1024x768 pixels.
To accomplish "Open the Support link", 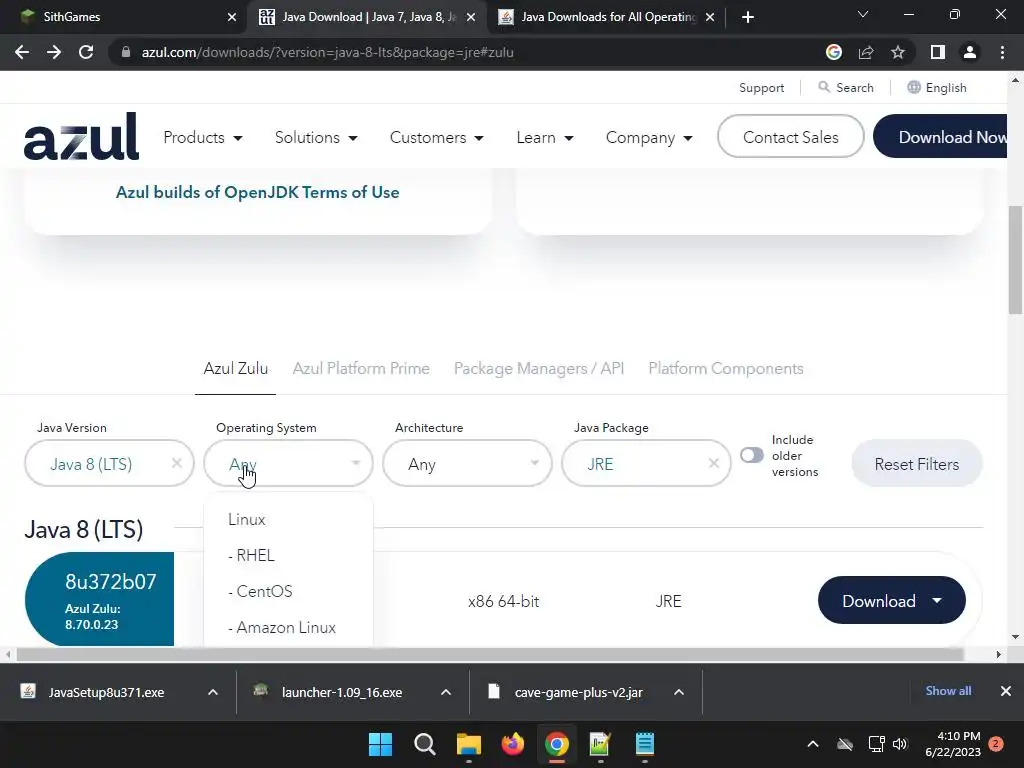I will [x=761, y=88].
